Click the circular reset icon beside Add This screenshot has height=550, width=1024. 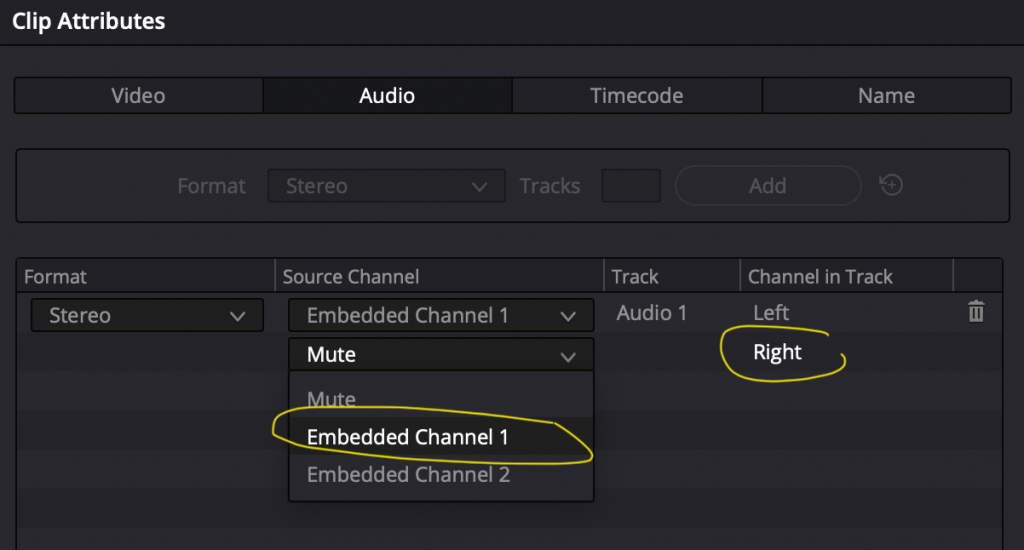(x=891, y=185)
